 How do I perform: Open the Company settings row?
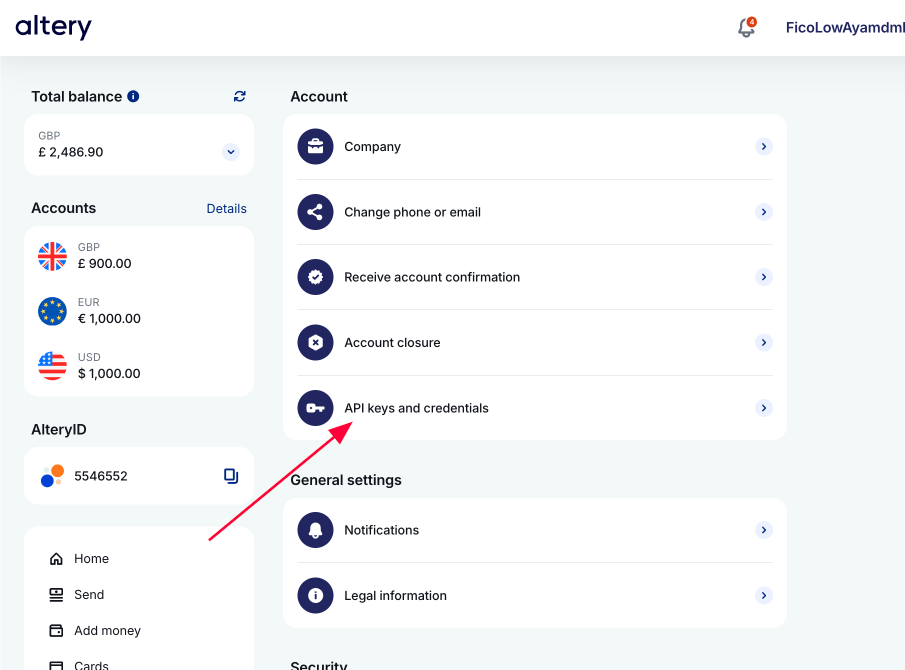(535, 147)
